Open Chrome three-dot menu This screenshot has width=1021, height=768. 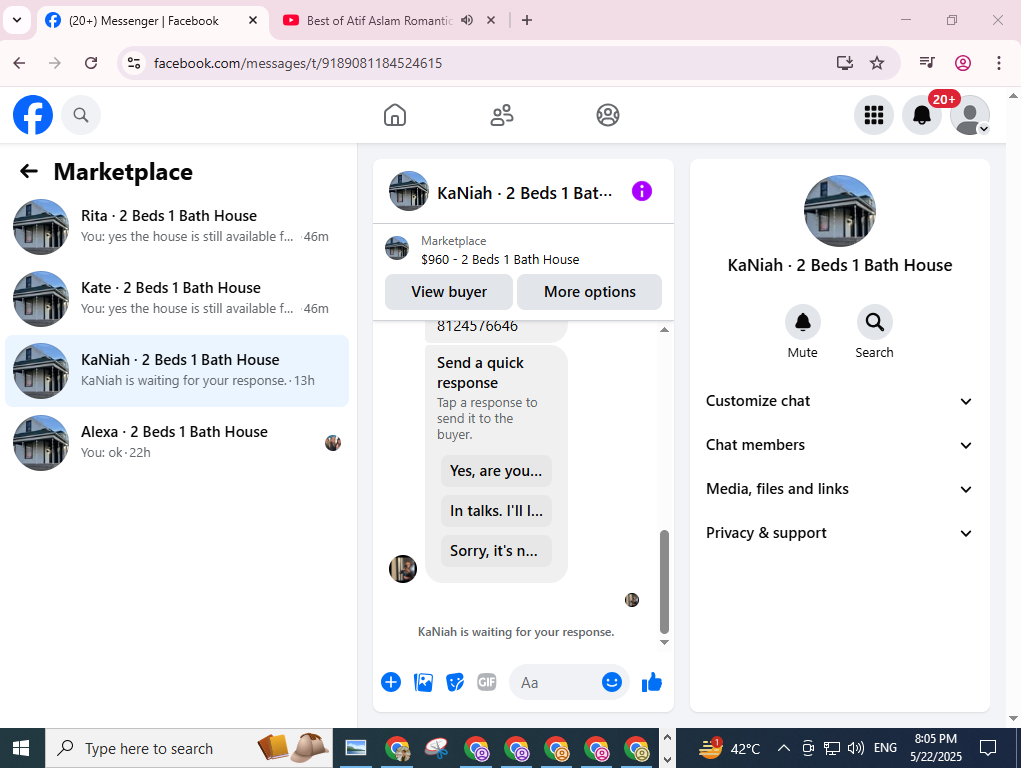pyautogui.click(x=999, y=63)
